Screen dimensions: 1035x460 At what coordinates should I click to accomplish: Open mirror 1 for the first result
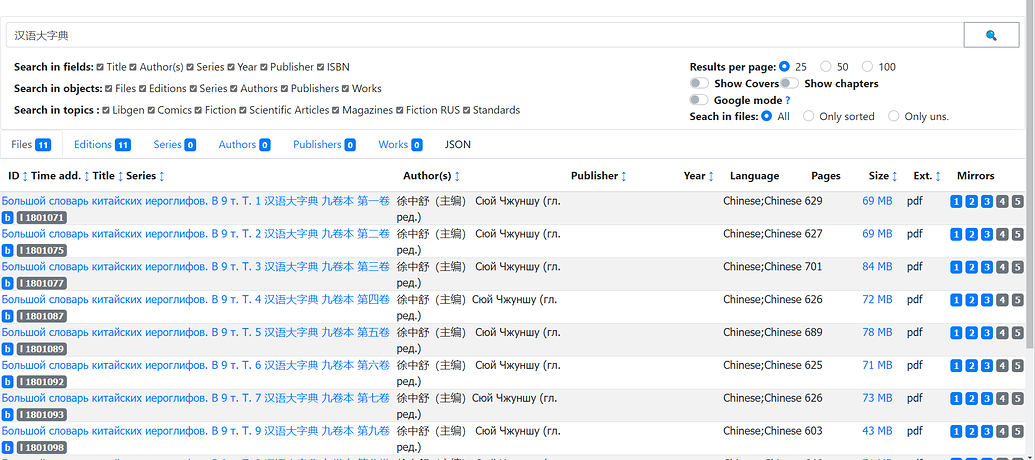click(x=956, y=202)
